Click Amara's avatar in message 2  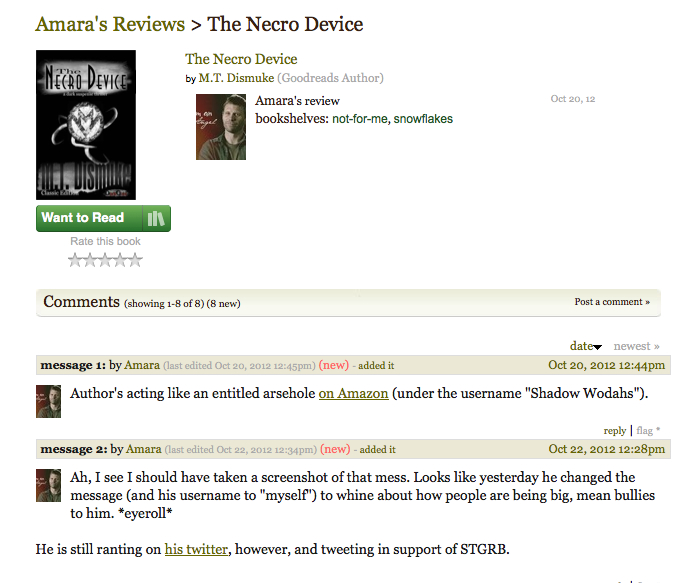point(48,485)
